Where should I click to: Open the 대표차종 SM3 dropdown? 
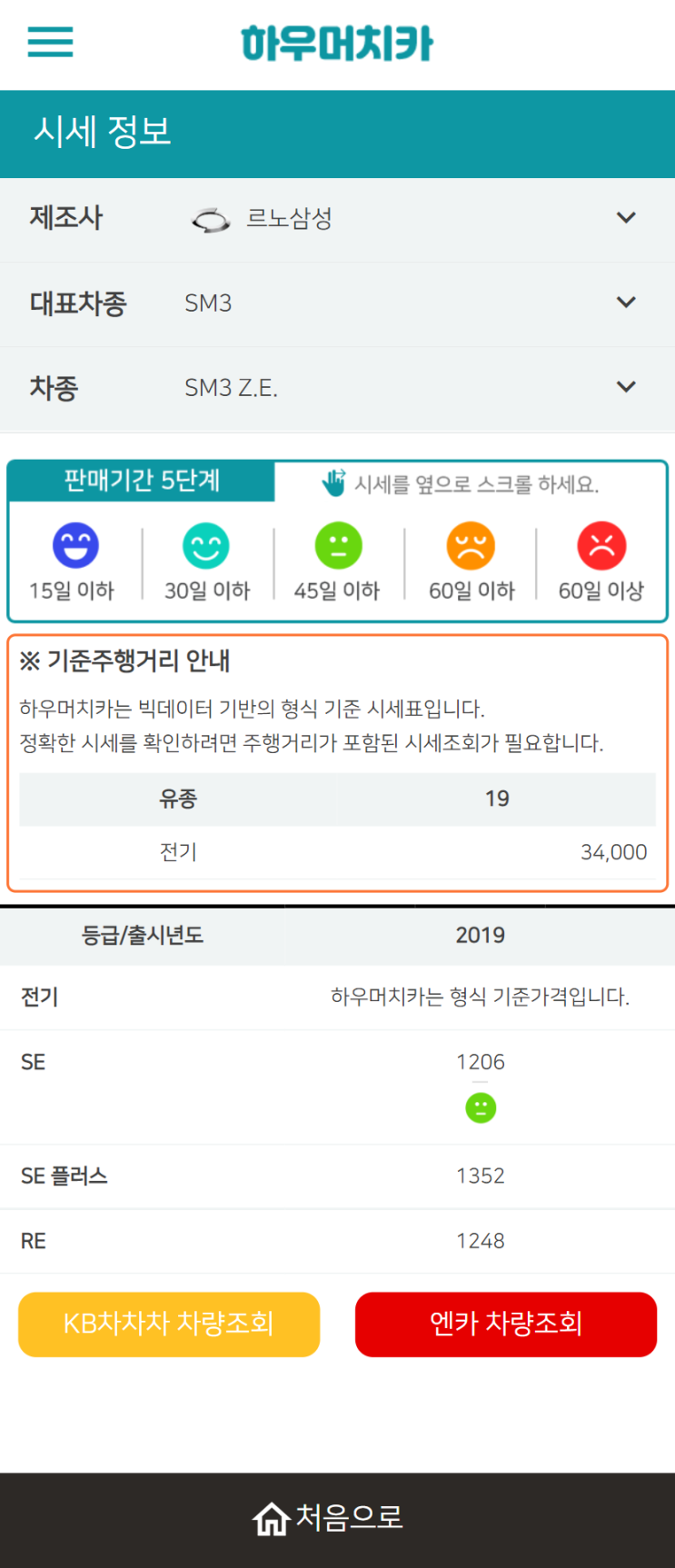coord(337,303)
